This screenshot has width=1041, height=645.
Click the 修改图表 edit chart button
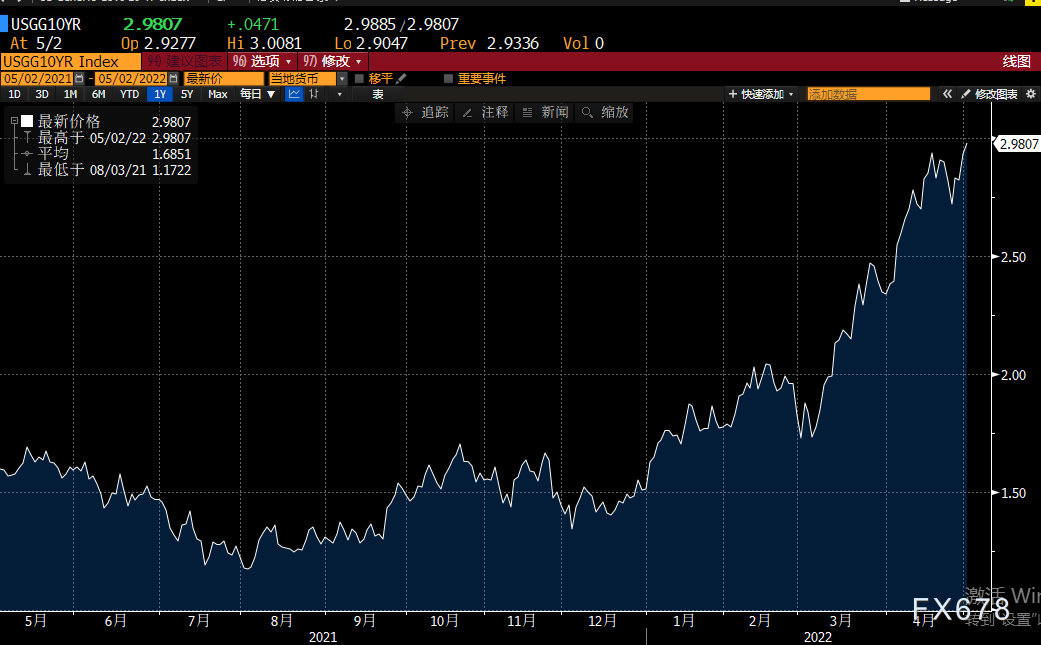click(x=989, y=94)
